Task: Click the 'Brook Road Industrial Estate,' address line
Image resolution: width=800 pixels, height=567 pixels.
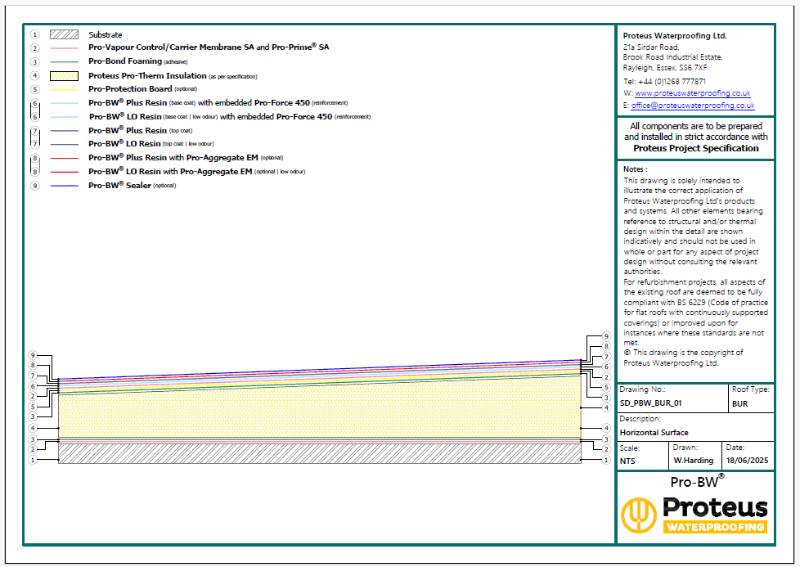Action: coord(672,57)
